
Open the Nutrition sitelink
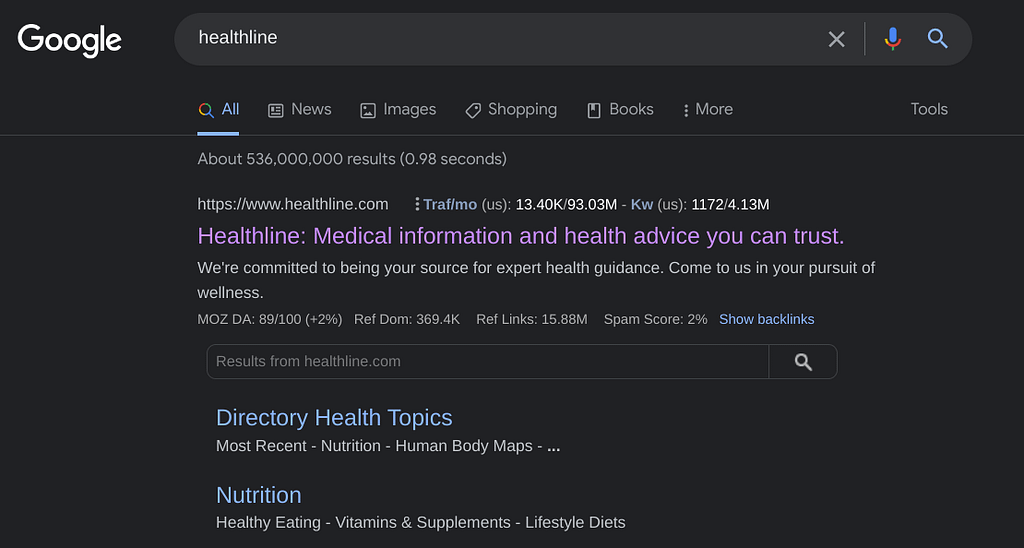(258, 495)
